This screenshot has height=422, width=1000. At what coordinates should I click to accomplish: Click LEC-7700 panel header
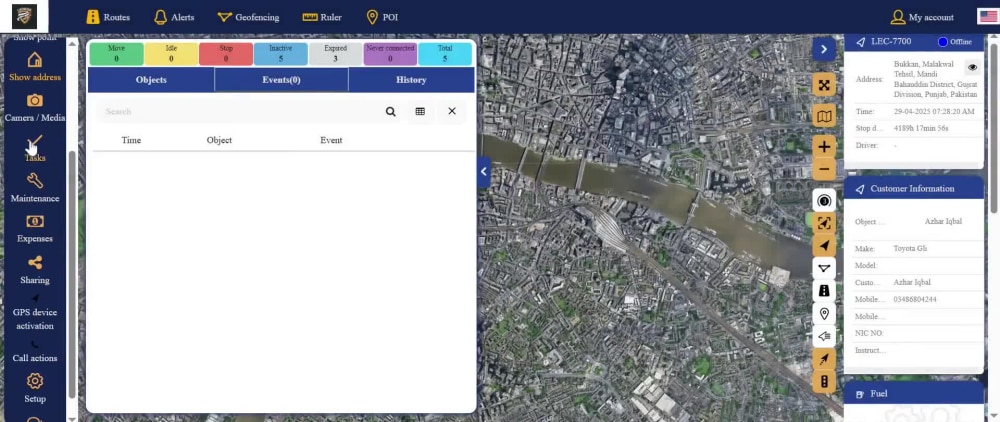tap(913, 41)
